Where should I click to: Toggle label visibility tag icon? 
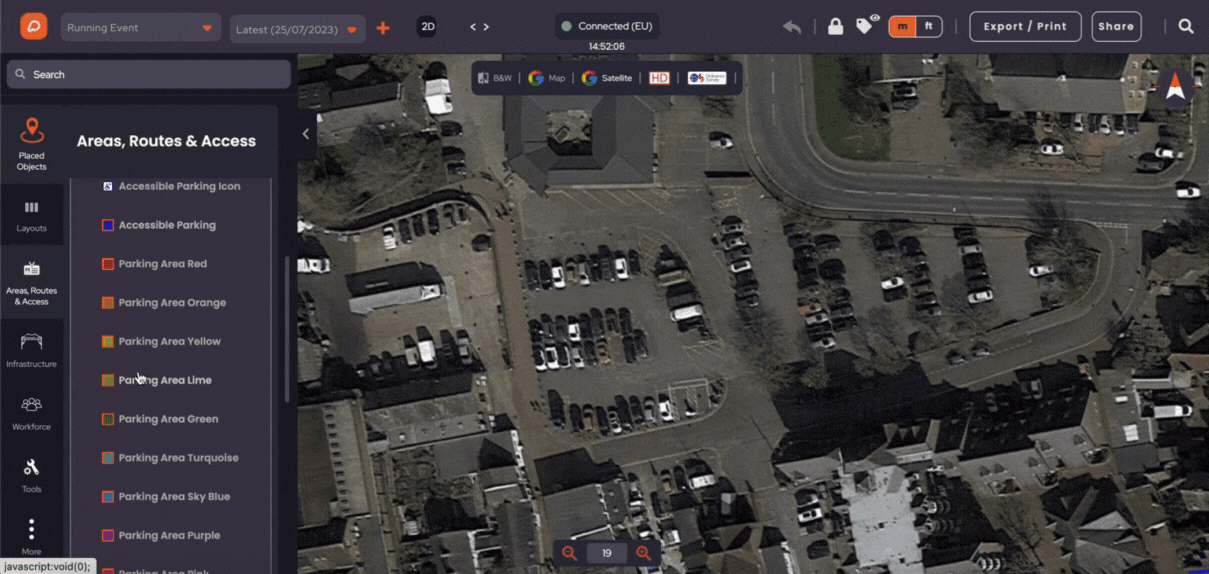coord(866,25)
